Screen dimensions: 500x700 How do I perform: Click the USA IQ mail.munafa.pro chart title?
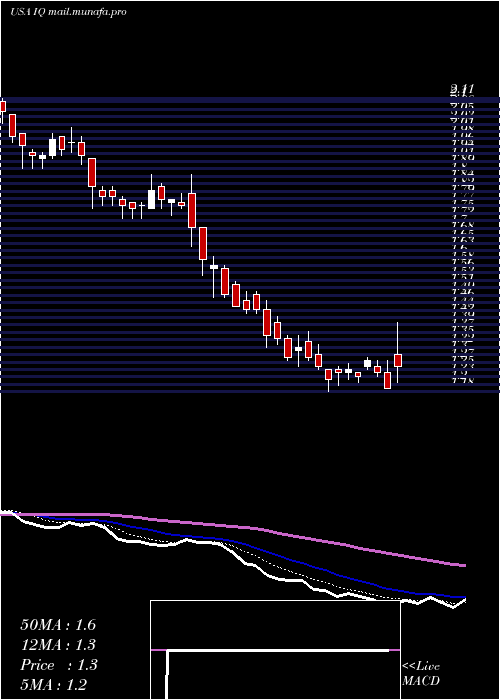pos(68,12)
